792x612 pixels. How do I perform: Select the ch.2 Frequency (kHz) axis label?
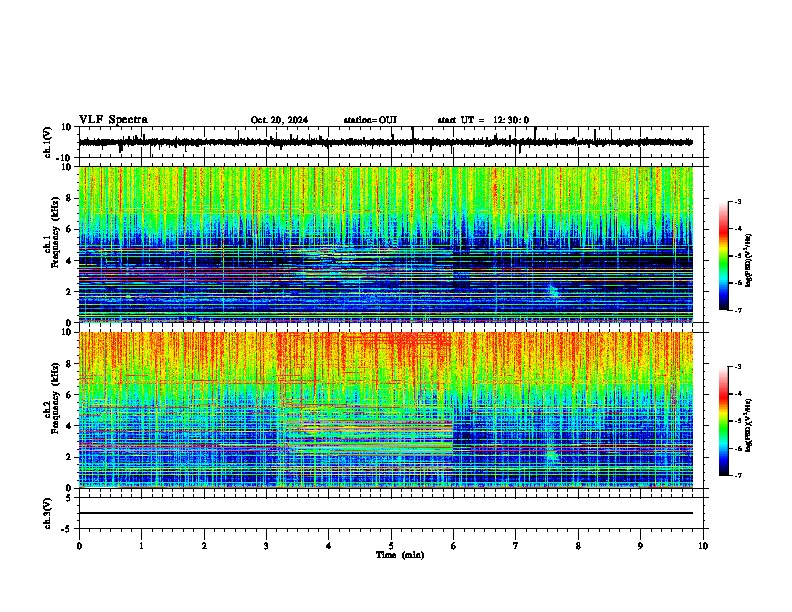pos(51,398)
